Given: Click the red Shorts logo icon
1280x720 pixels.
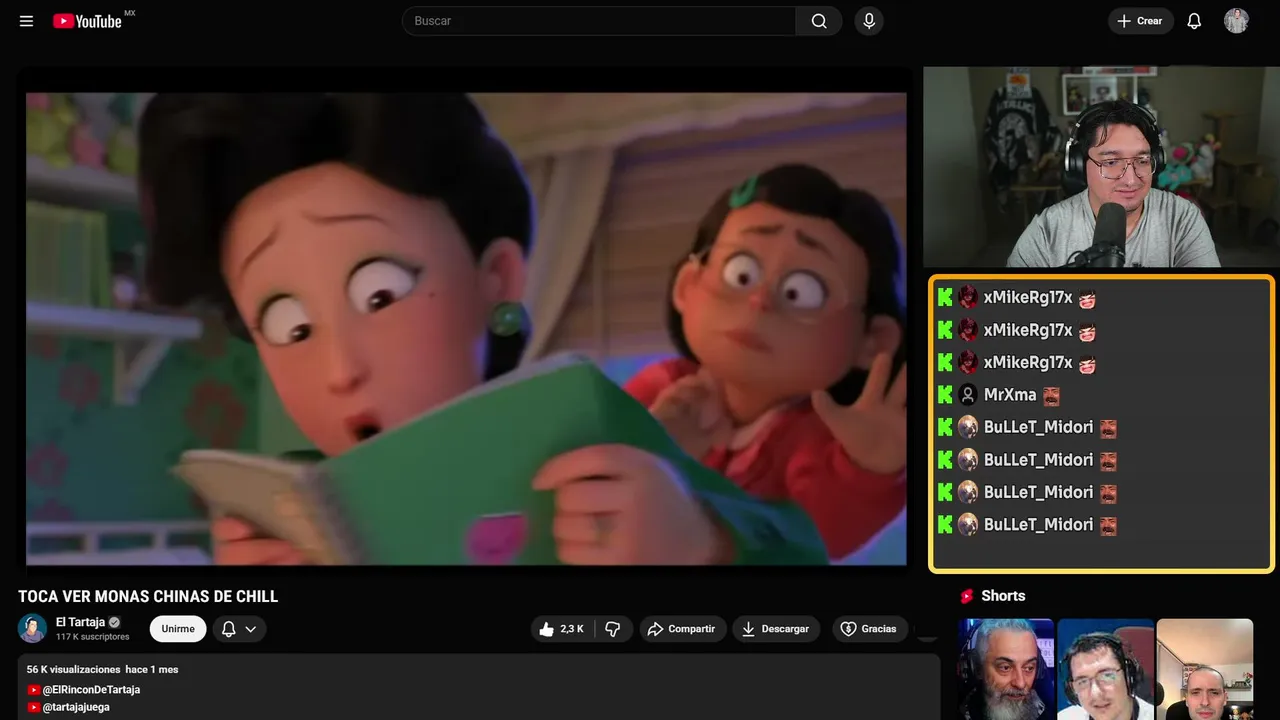Looking at the screenshot, I should [x=967, y=596].
